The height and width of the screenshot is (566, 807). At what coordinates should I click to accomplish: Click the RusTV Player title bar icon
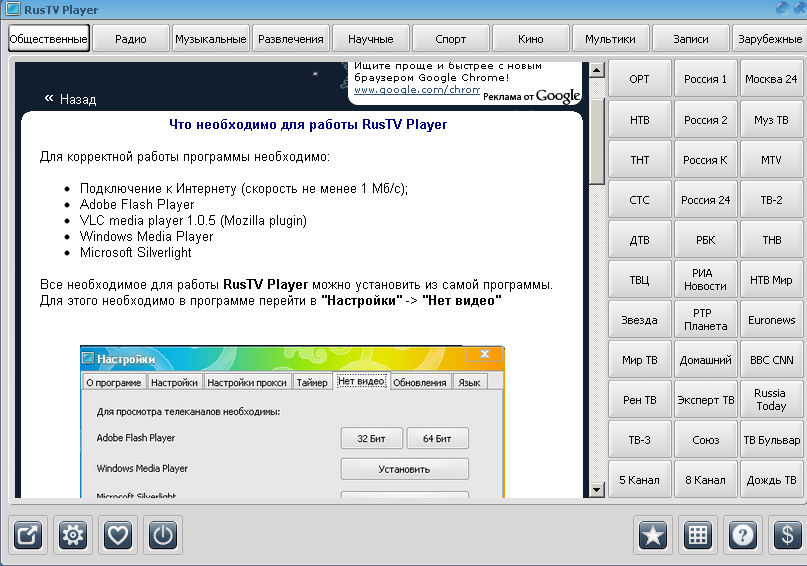pyautogui.click(x=12, y=9)
